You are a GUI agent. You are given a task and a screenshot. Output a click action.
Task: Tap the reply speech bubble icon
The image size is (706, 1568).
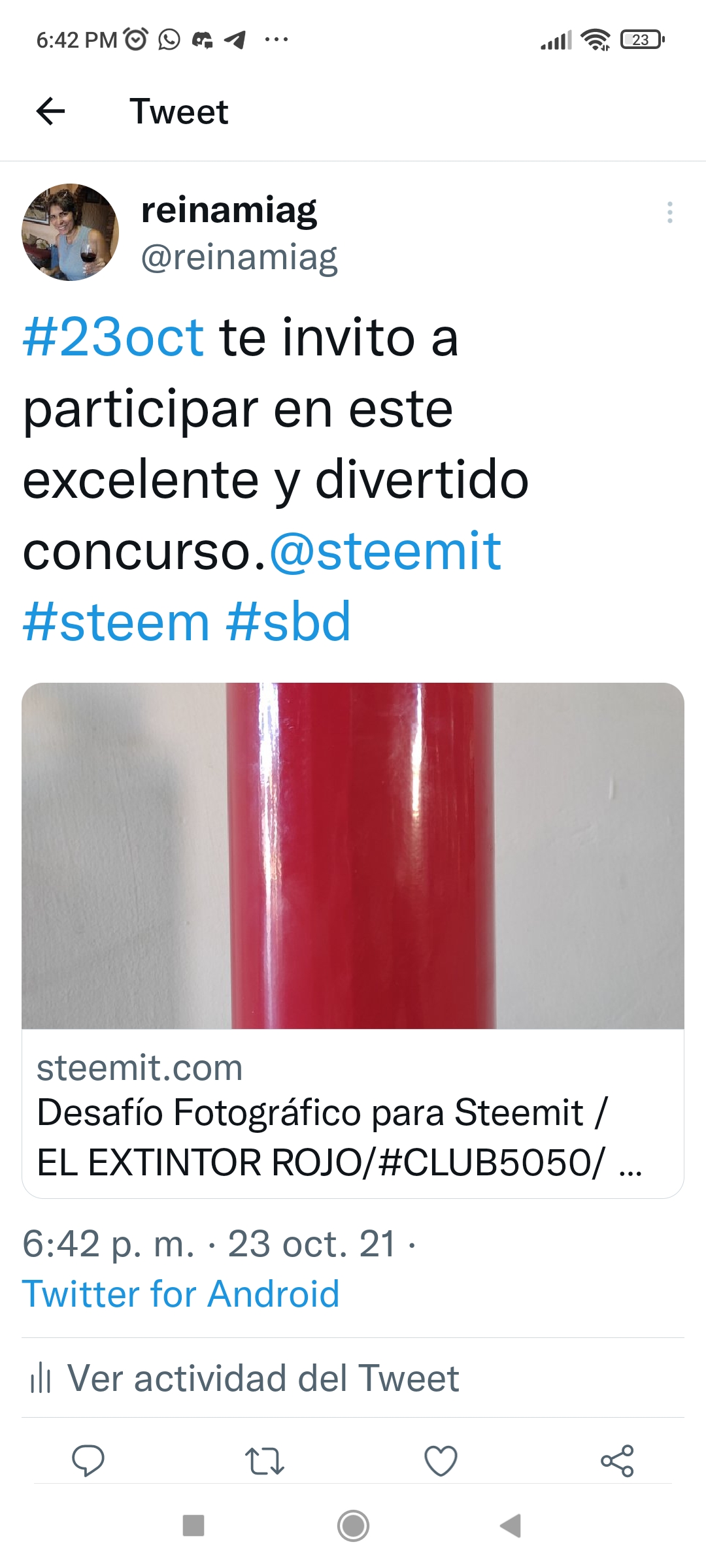click(88, 1461)
